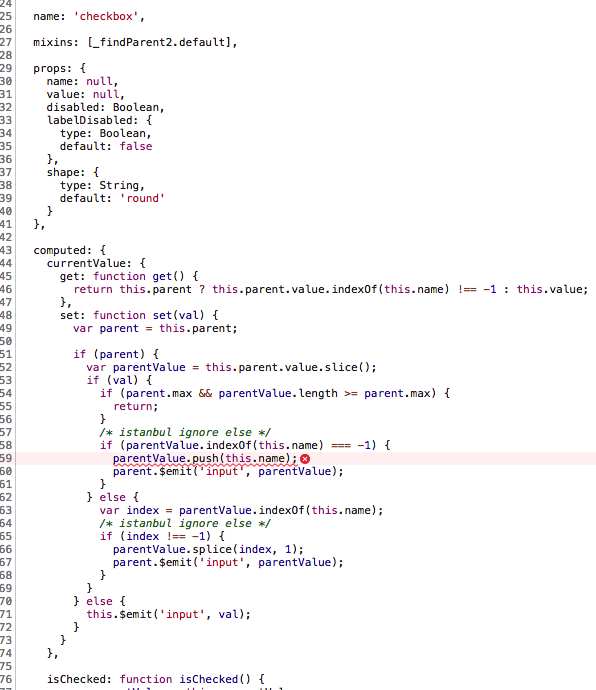Image resolution: width=596 pixels, height=690 pixels.
Task: Click the istanbul comment on line 64
Action: pyautogui.click(x=185, y=523)
